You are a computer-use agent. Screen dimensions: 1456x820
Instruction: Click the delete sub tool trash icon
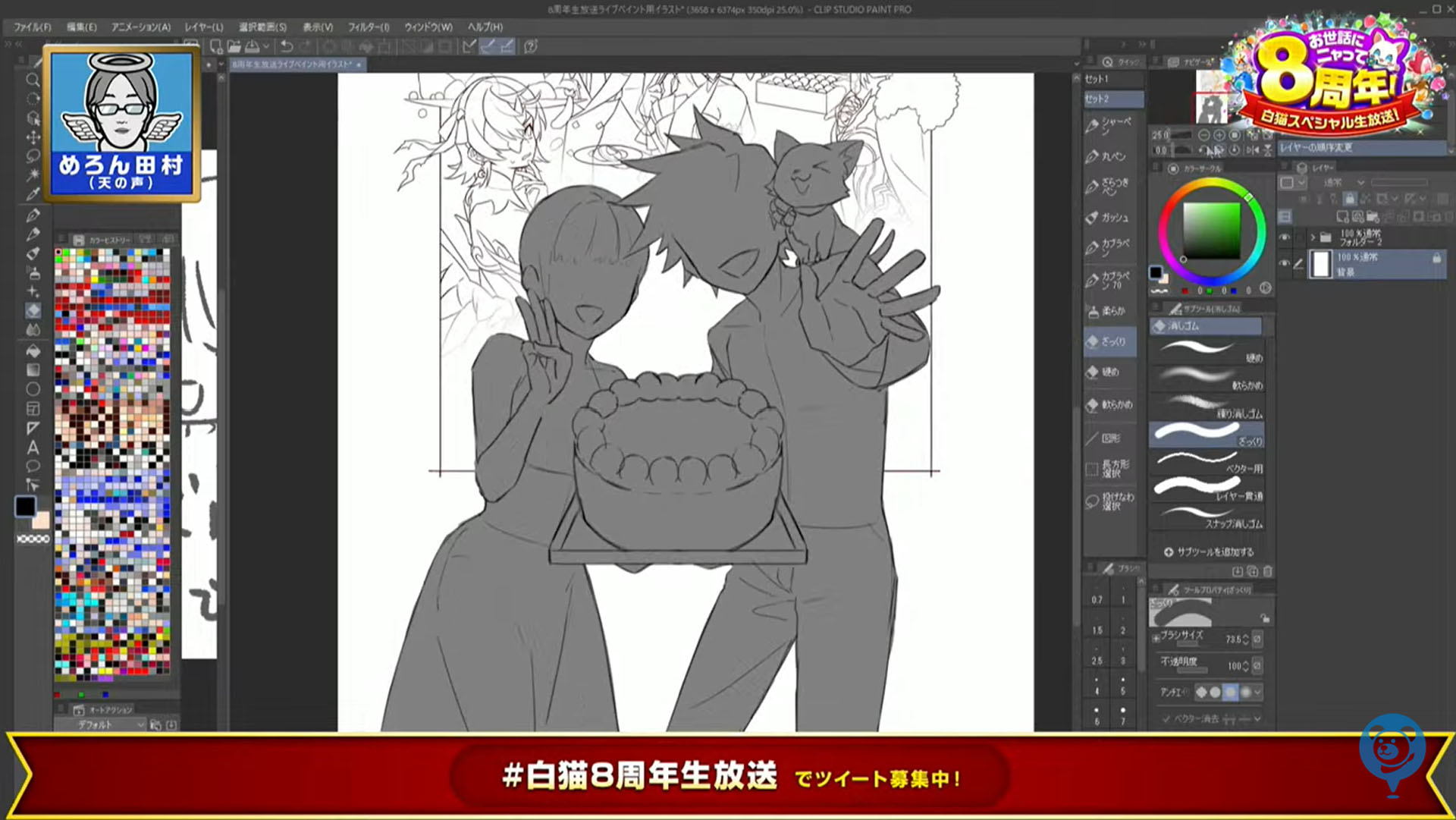click(x=1268, y=571)
